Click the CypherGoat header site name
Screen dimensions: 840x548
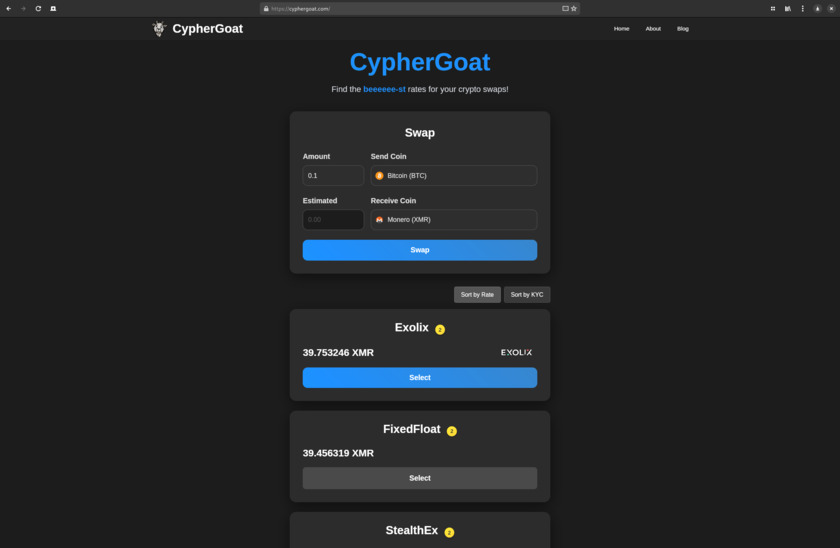coord(207,29)
